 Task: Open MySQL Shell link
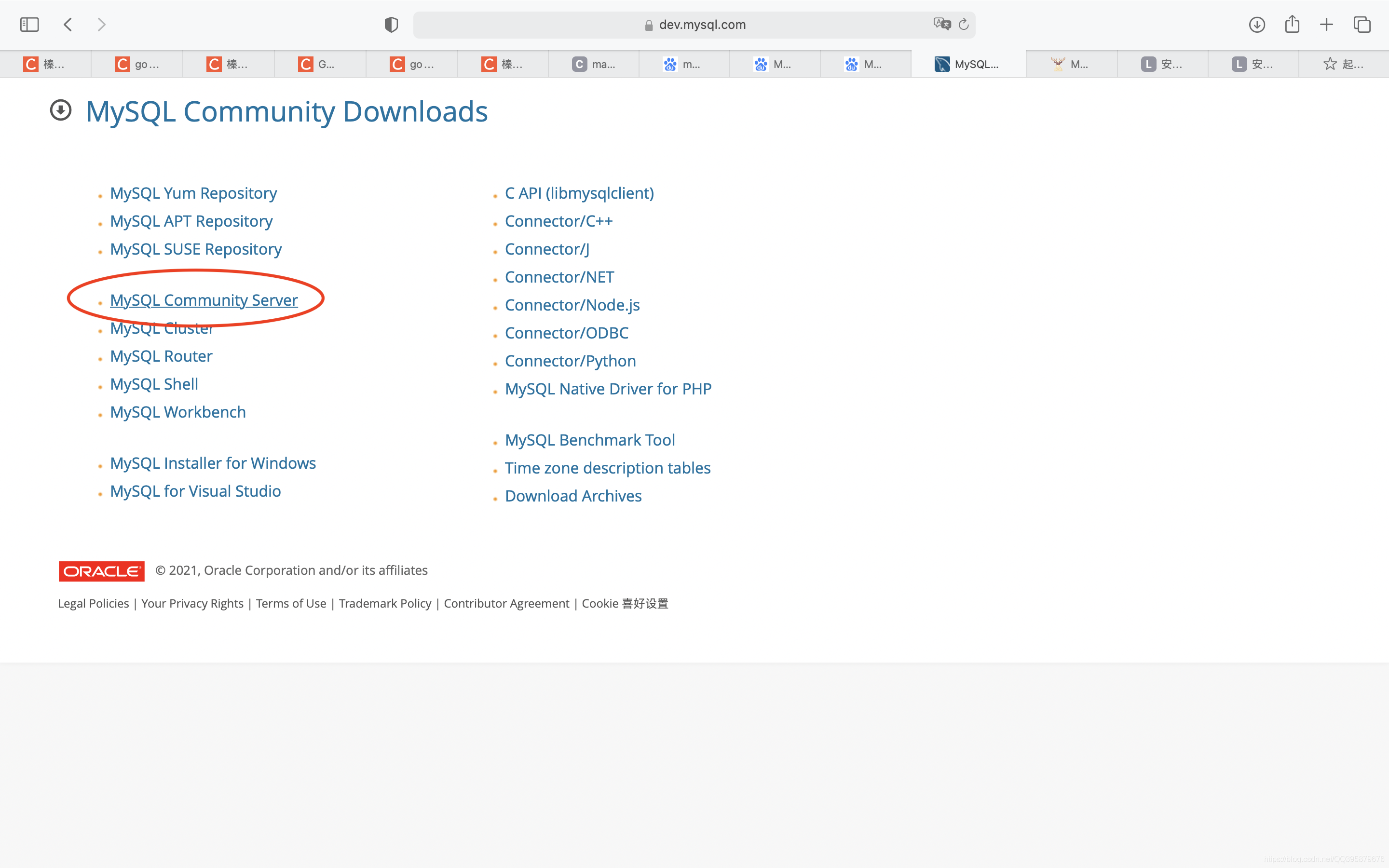click(x=154, y=384)
